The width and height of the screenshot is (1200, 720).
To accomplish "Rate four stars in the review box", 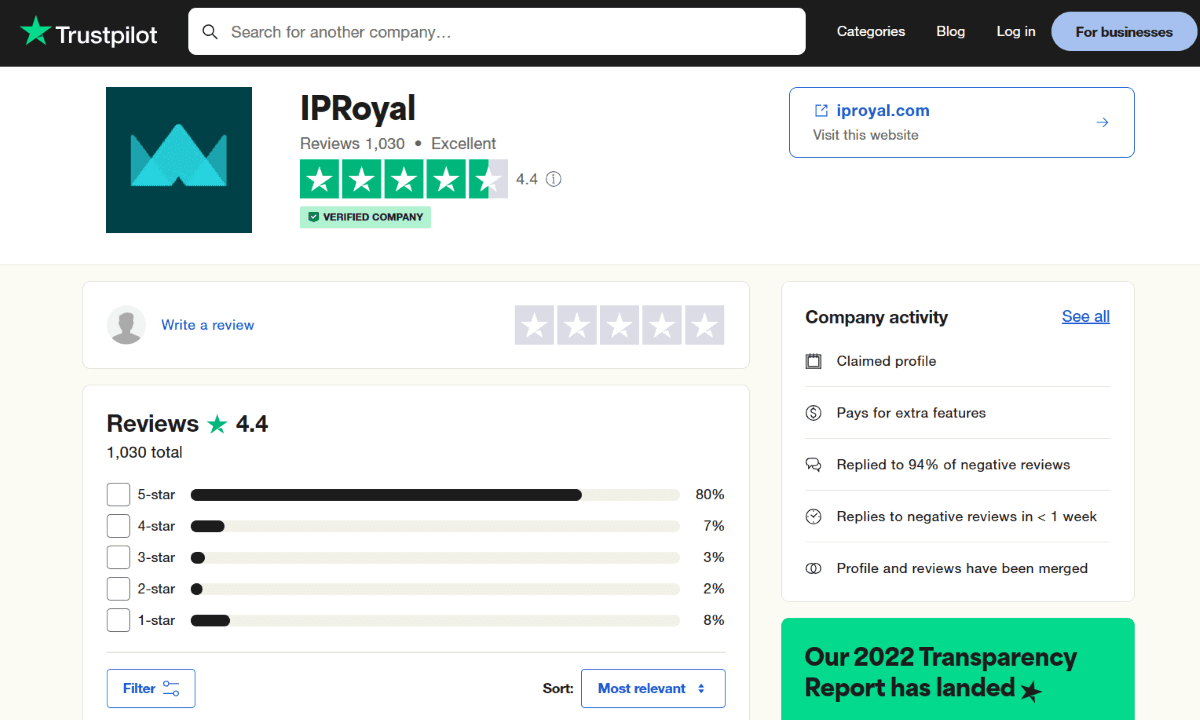I will [x=662, y=325].
